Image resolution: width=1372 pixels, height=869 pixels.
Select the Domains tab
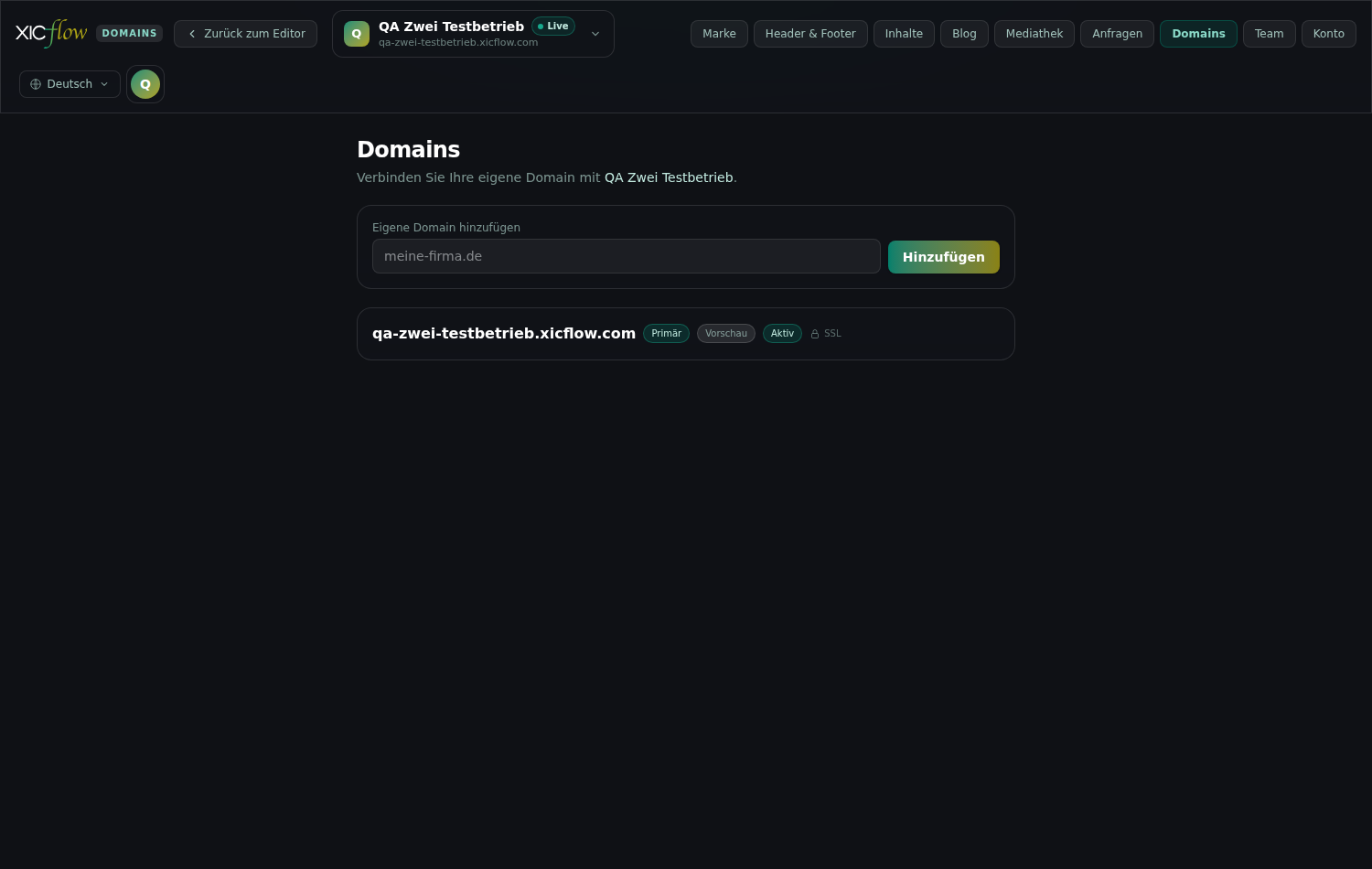(1198, 34)
